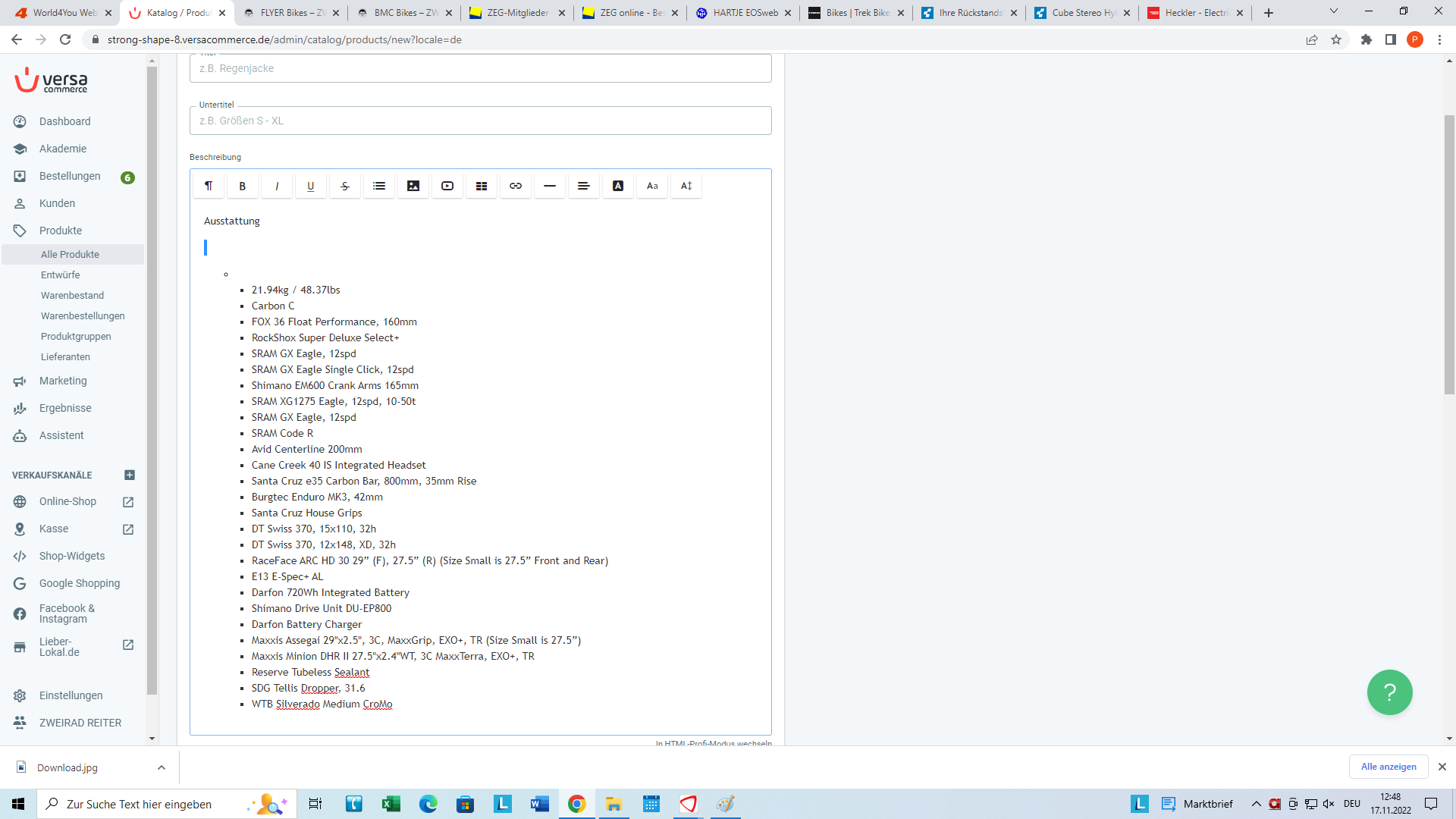1456x819 pixels.
Task: Open Excel from the taskbar
Action: 391,804
